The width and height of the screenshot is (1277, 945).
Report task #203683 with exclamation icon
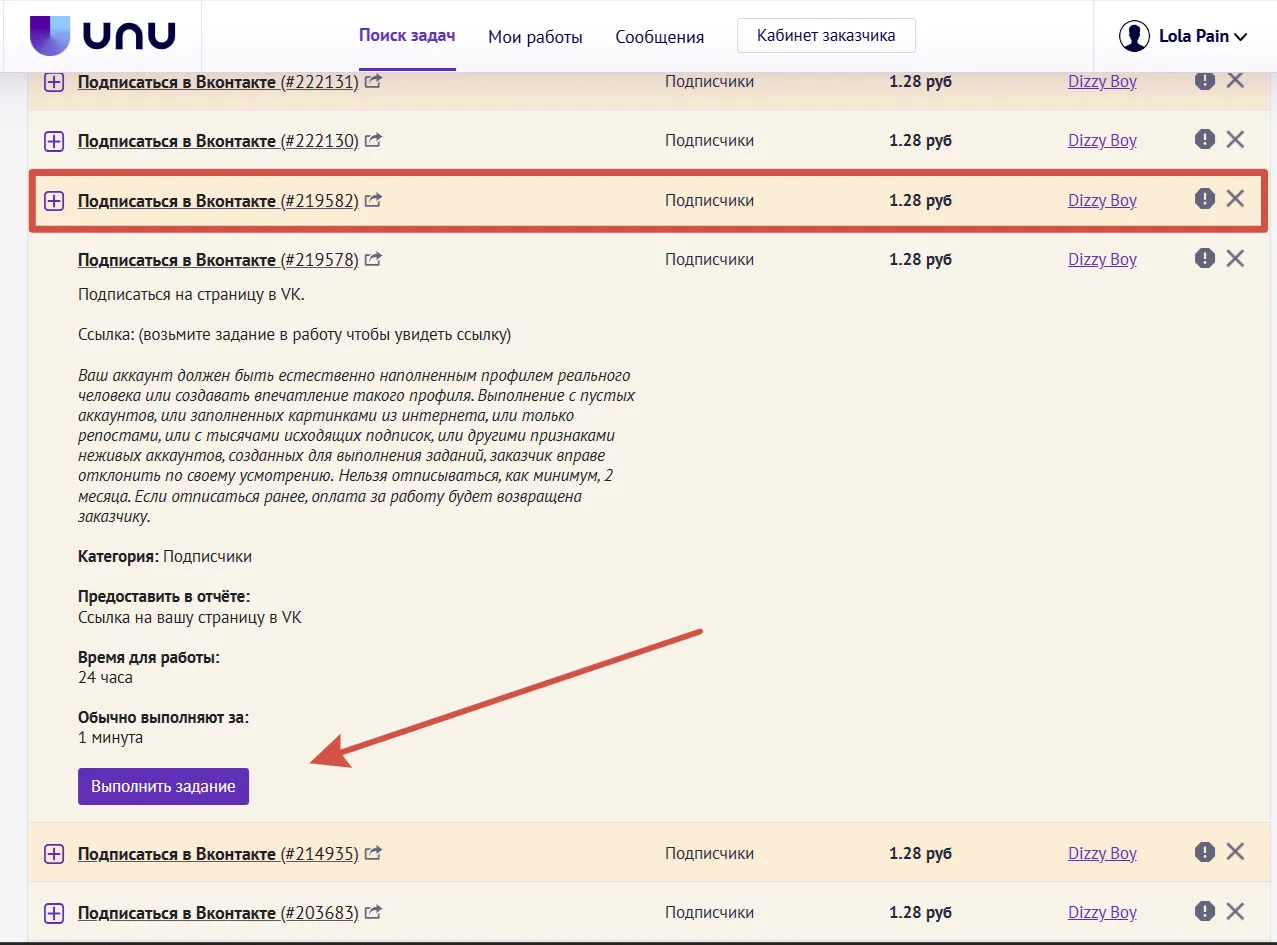point(1205,912)
